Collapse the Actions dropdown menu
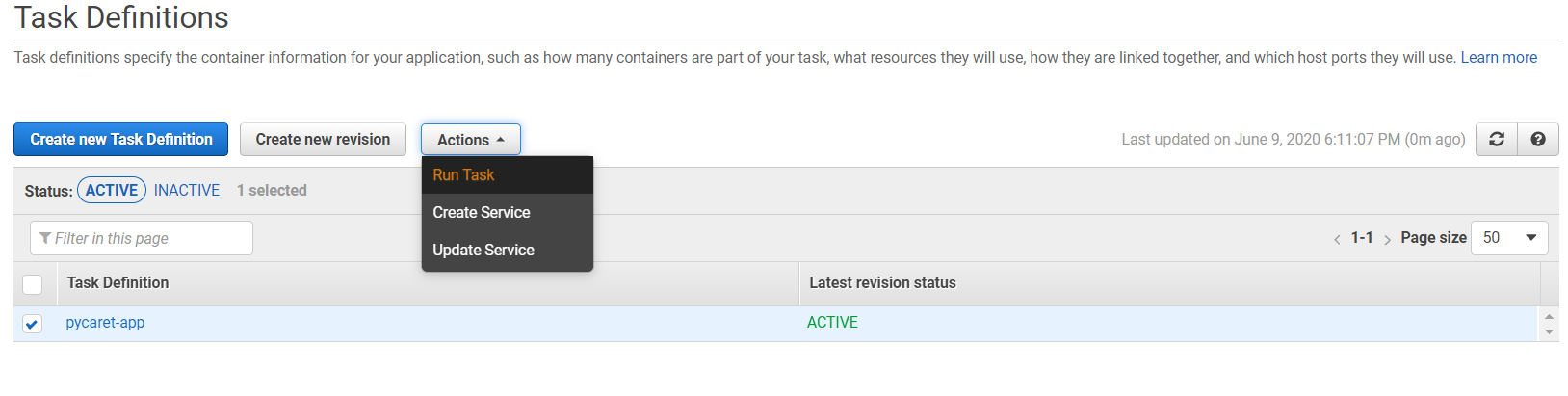 point(470,140)
